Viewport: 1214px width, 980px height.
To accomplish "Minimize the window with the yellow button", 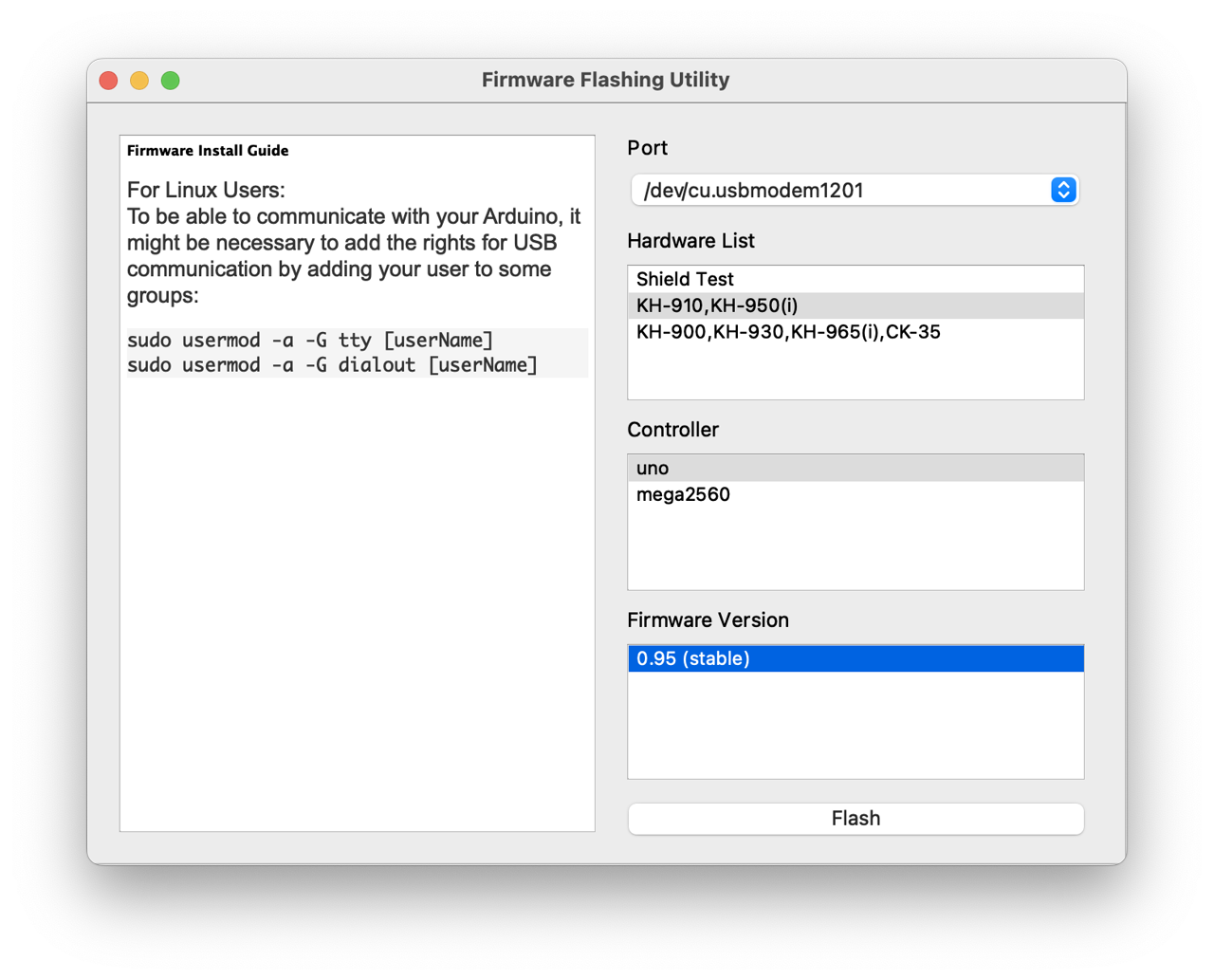I will tap(139, 81).
